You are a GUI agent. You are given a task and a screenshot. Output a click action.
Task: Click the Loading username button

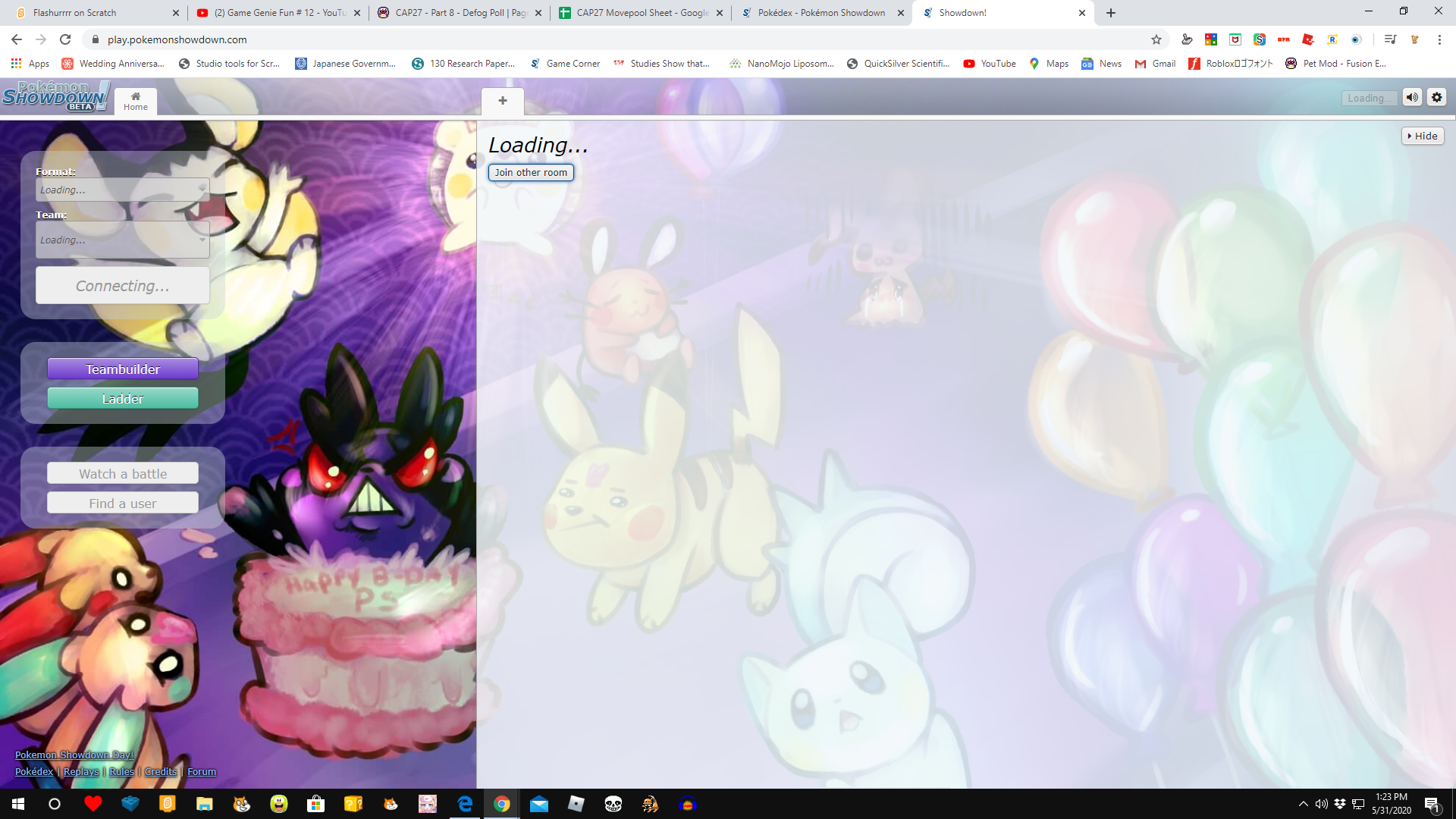click(x=1369, y=98)
